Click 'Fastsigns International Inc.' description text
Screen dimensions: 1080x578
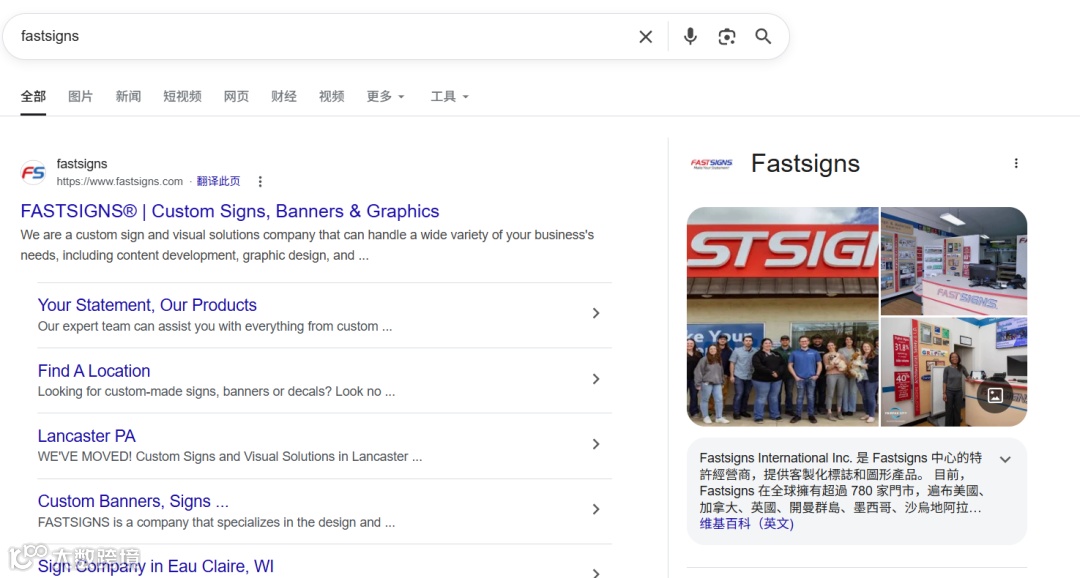point(842,482)
